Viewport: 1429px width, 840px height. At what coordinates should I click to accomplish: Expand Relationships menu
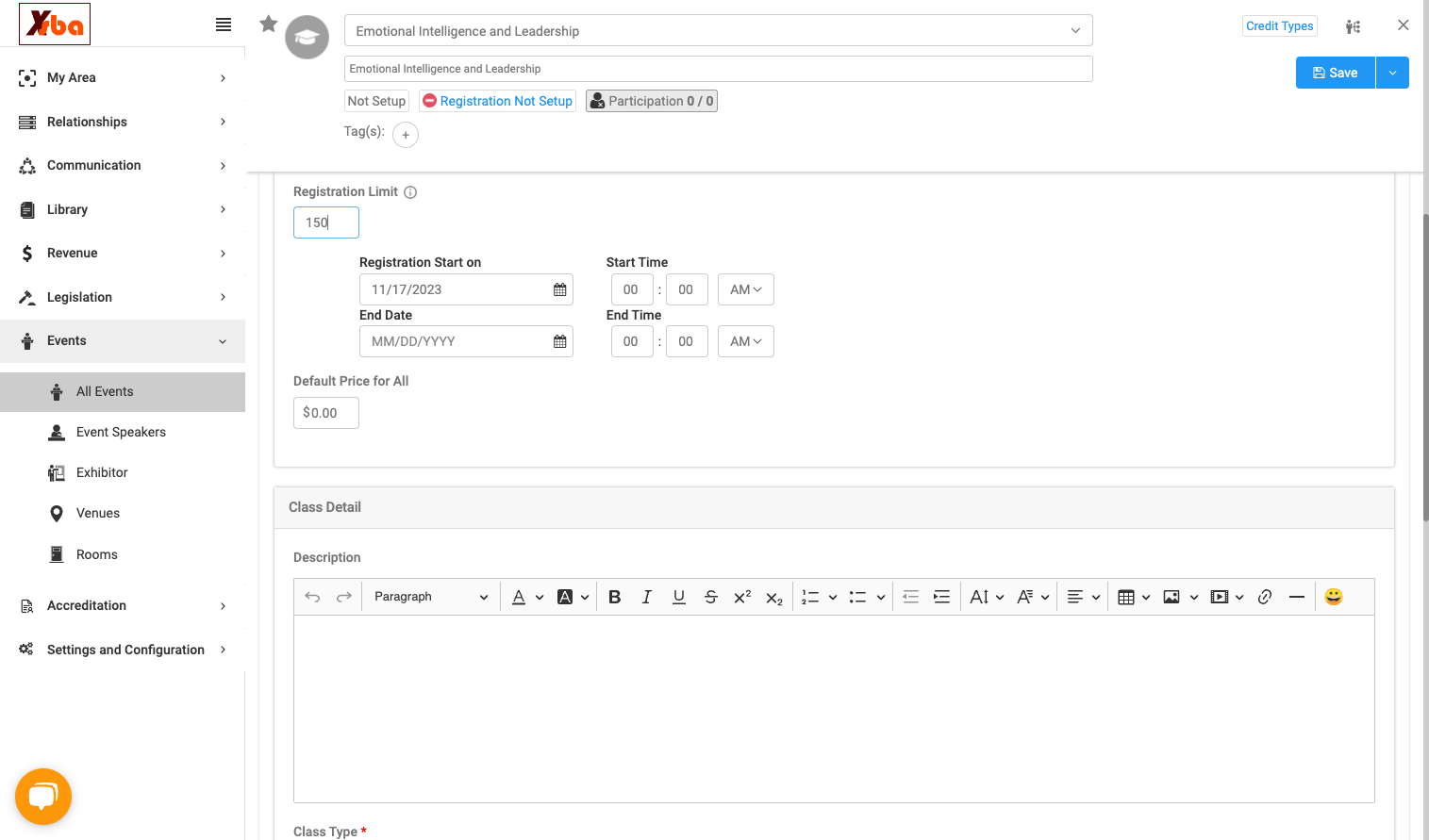point(123,122)
